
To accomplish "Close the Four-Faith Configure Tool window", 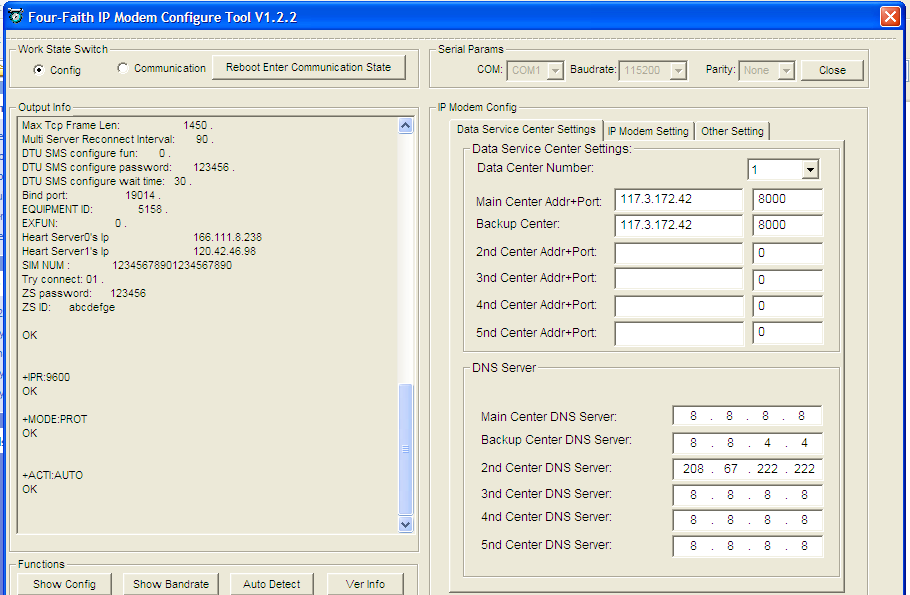I will [890, 16].
